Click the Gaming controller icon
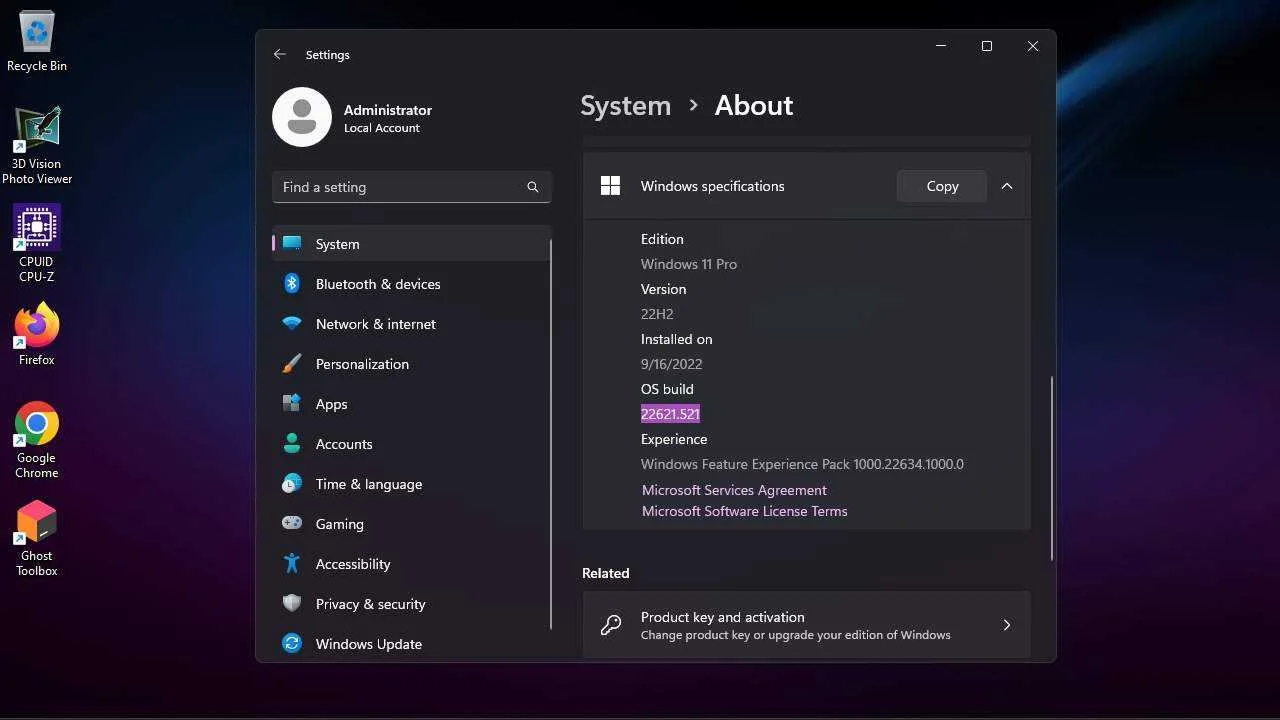This screenshot has height=720, width=1280. coord(292,523)
